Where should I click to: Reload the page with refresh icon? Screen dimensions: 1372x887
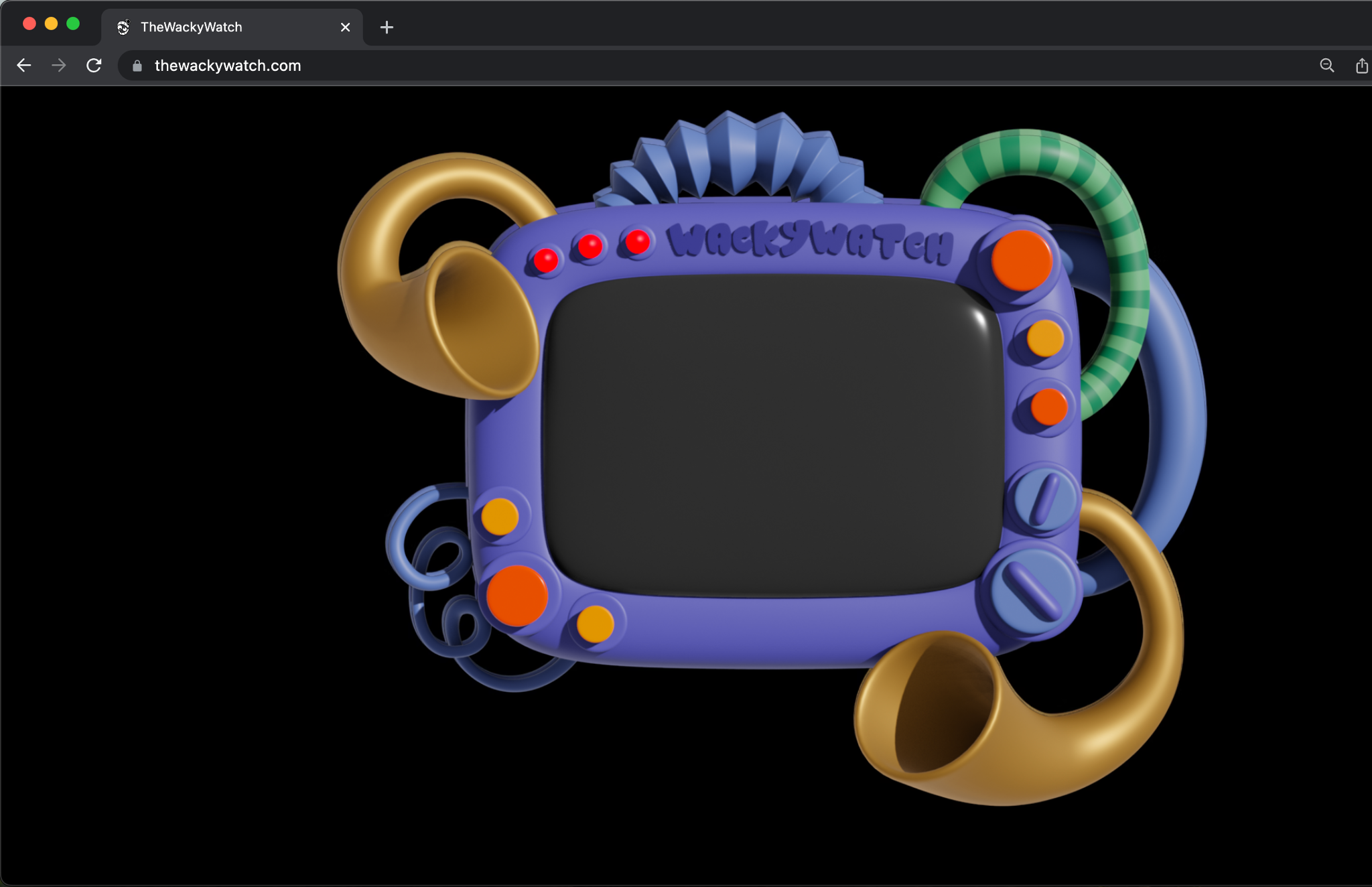pyautogui.click(x=94, y=66)
